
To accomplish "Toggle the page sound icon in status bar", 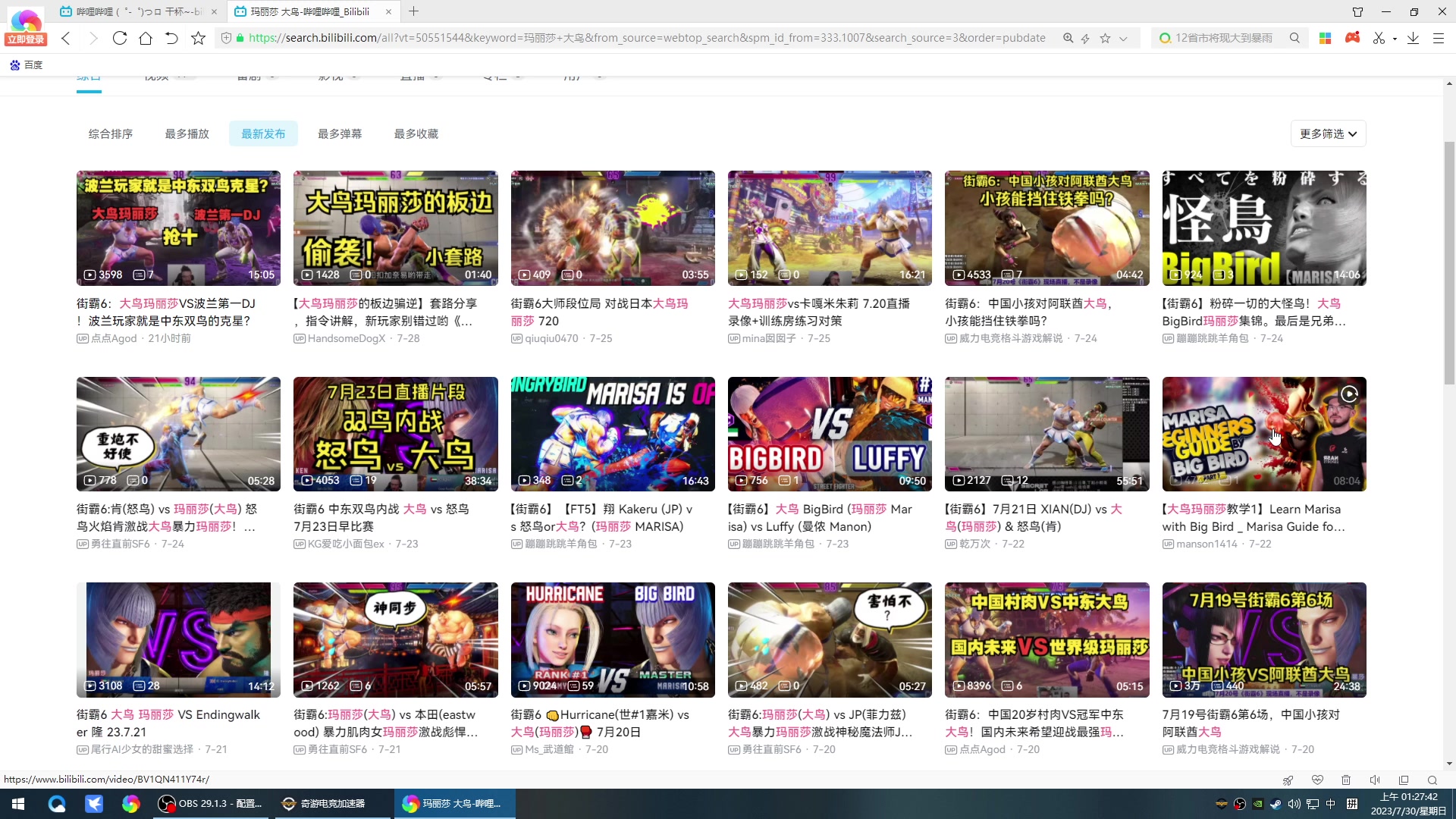I will point(1375,780).
